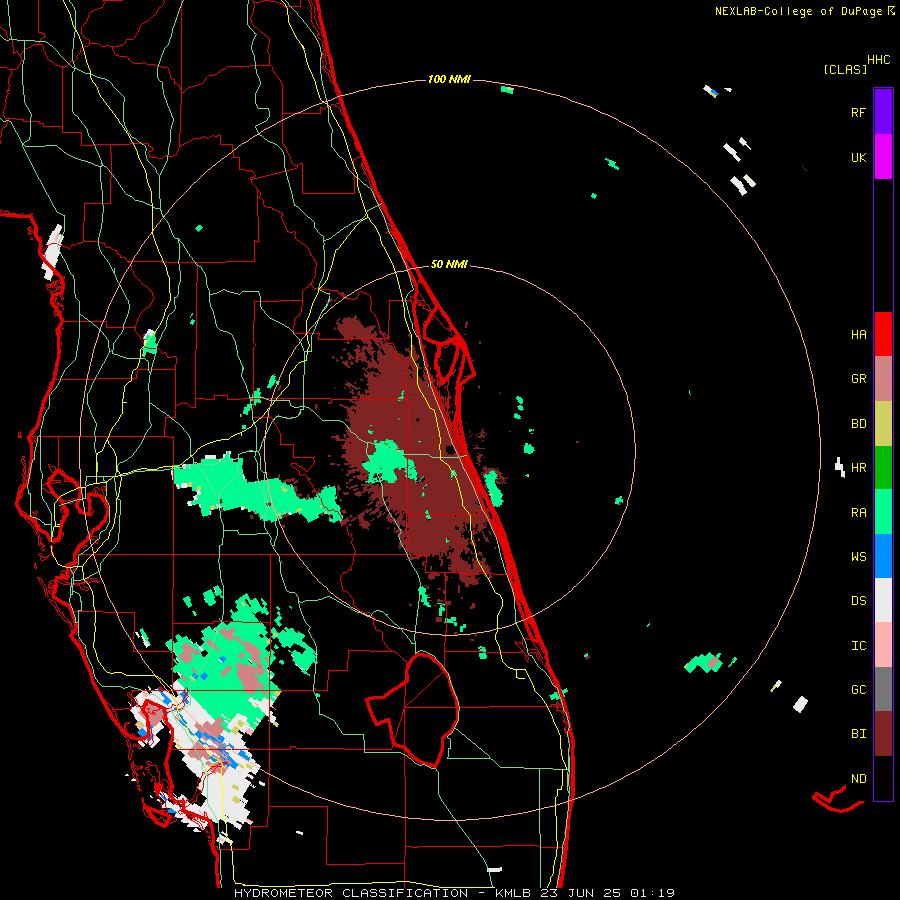Click the WS legend label
The width and height of the screenshot is (900, 900).
(858, 557)
